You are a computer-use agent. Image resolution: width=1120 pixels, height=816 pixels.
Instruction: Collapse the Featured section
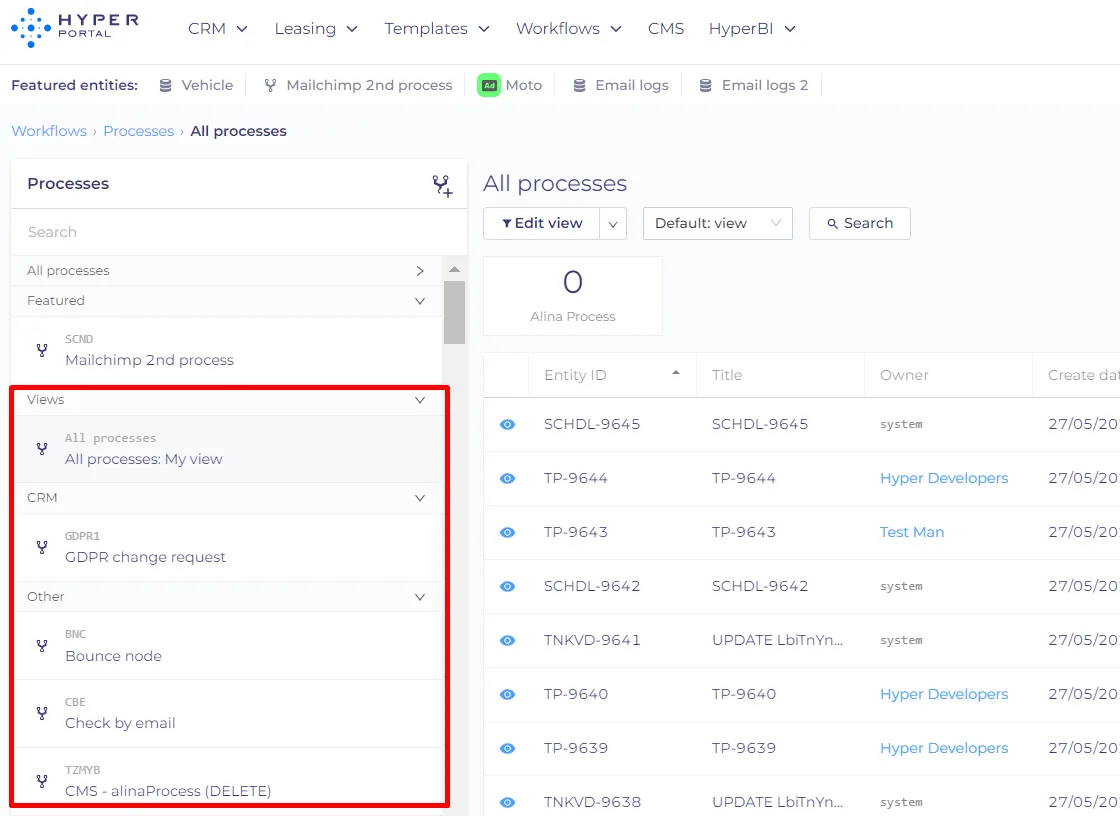point(420,301)
